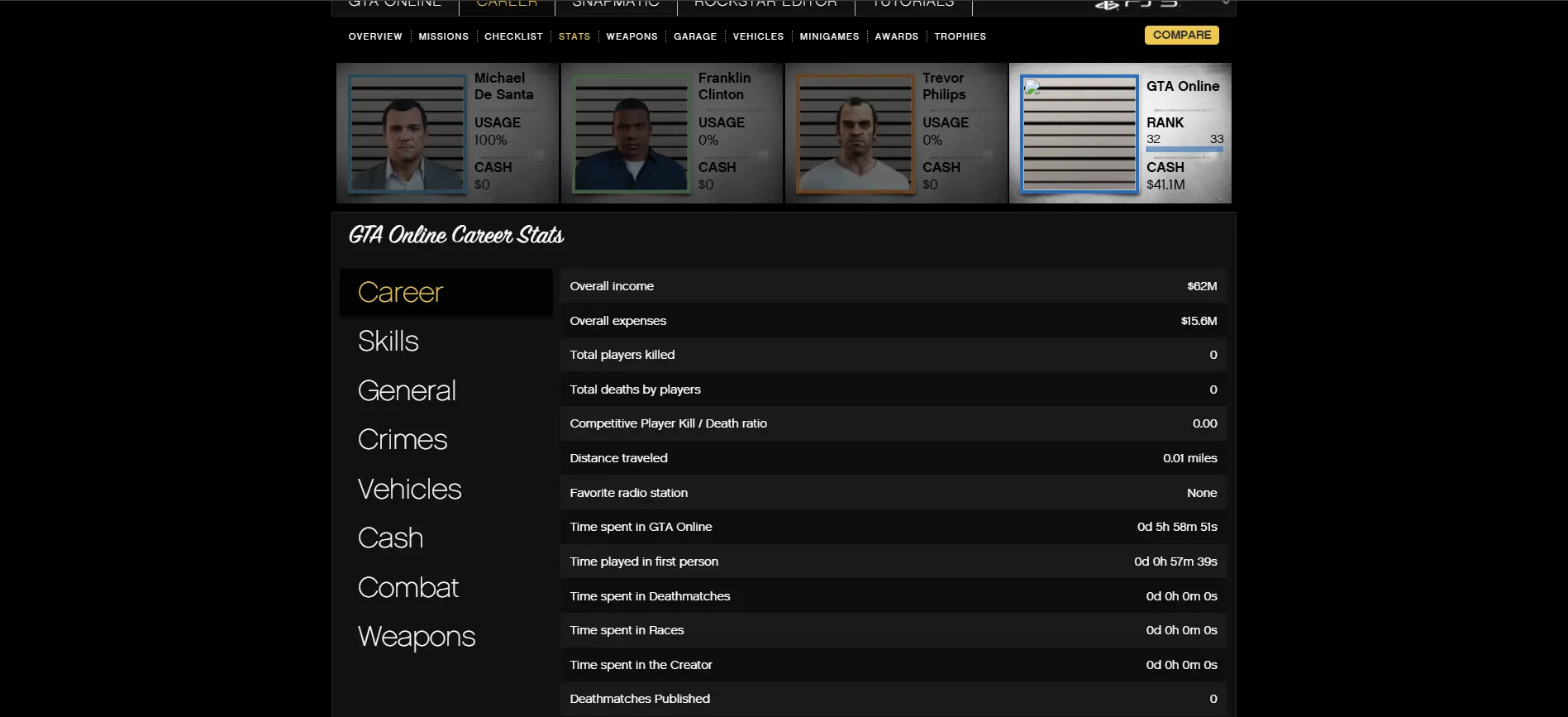Screen dimensions: 1568x717
Task: Select Franklin Clinton's mugshot portrait
Action: [x=631, y=134]
